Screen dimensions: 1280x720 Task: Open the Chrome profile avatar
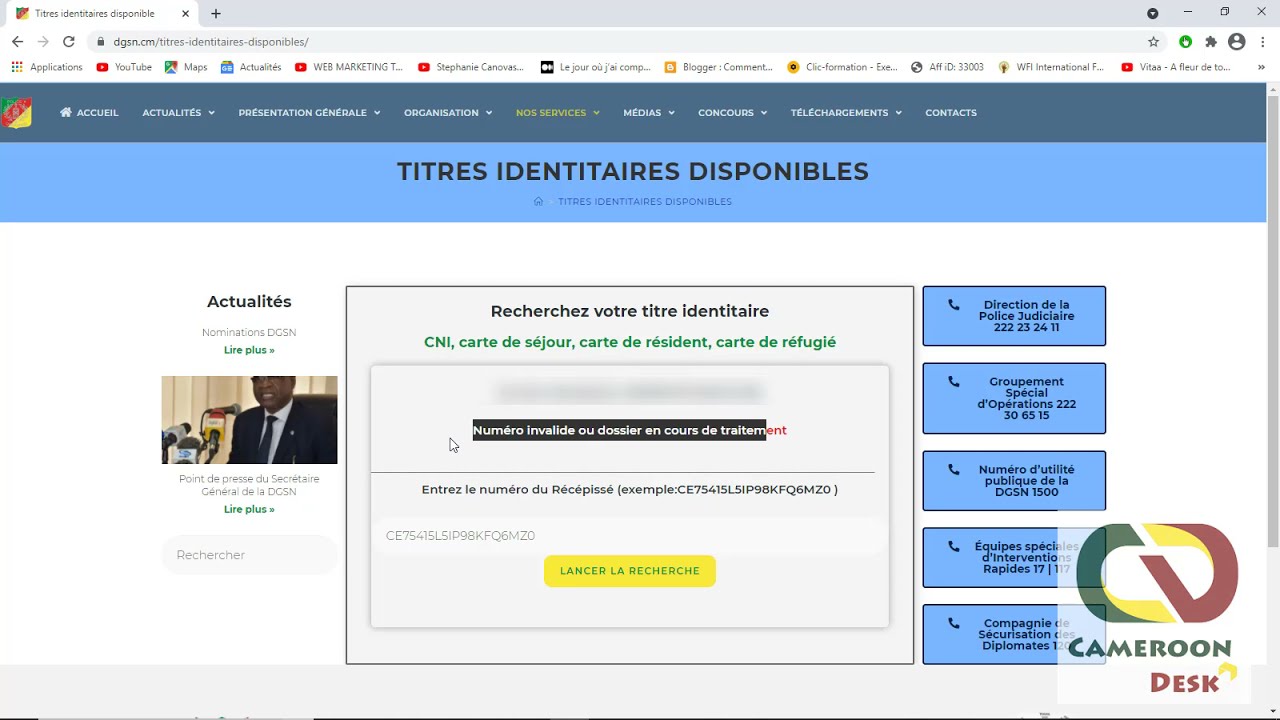[x=1237, y=42]
